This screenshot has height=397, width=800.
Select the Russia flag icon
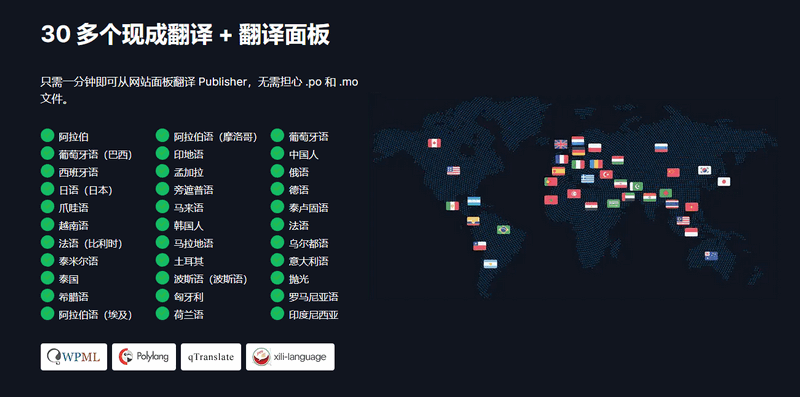click(x=661, y=148)
